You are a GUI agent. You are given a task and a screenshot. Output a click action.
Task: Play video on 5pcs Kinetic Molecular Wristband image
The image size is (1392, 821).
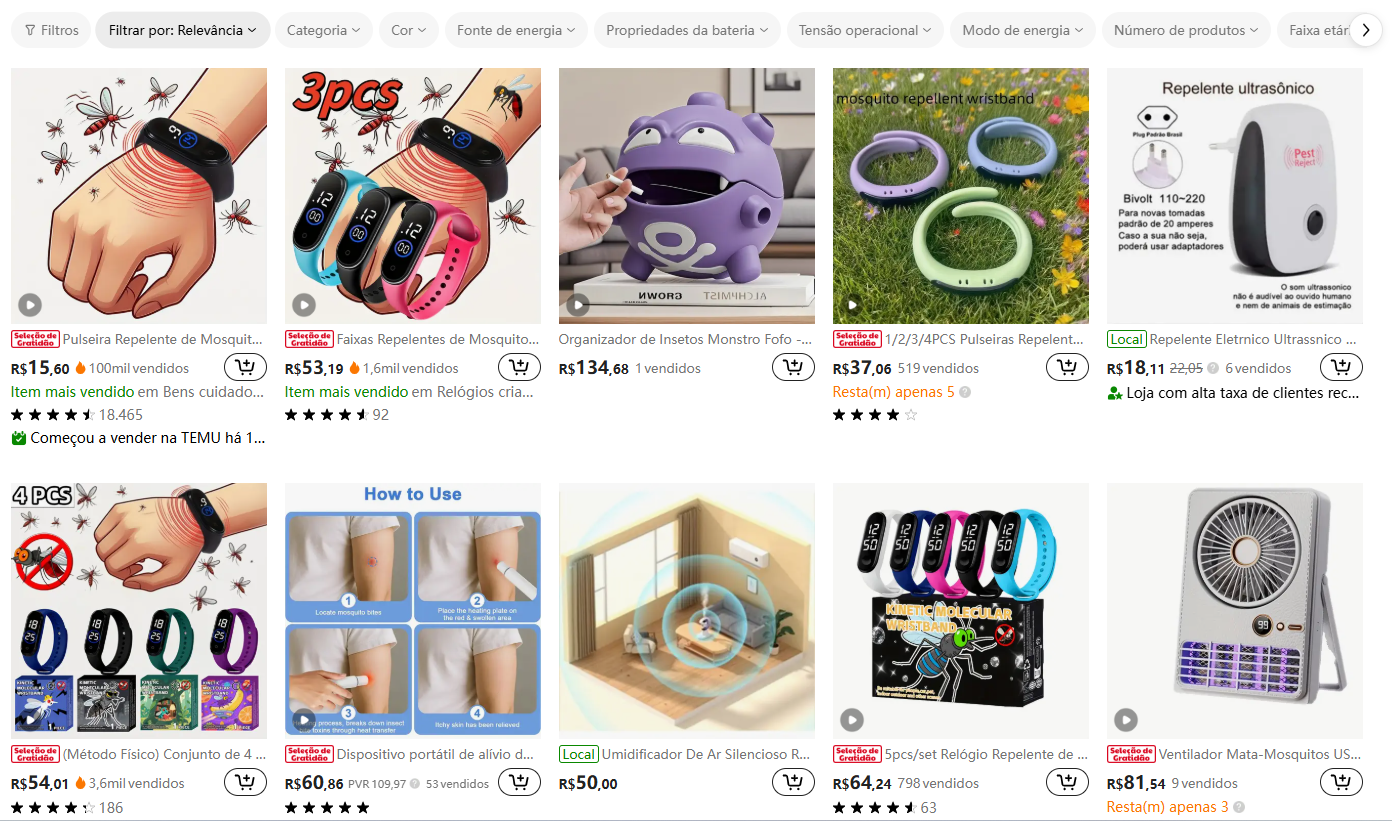tap(852, 719)
